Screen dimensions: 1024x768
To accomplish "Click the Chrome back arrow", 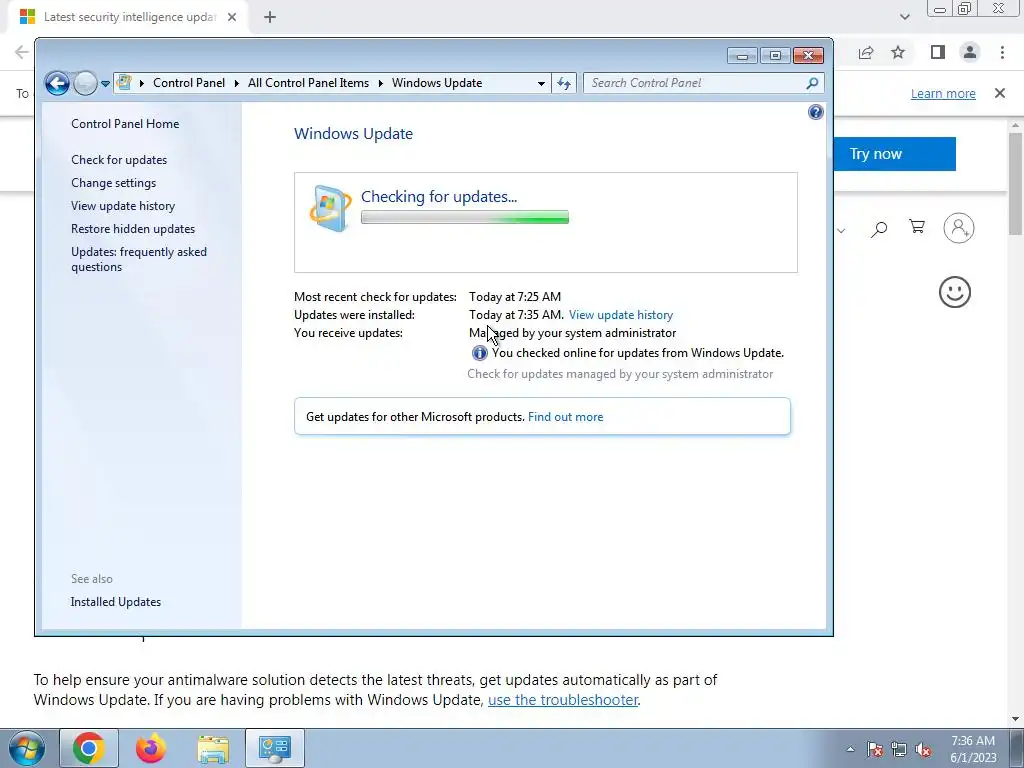I will [21, 52].
